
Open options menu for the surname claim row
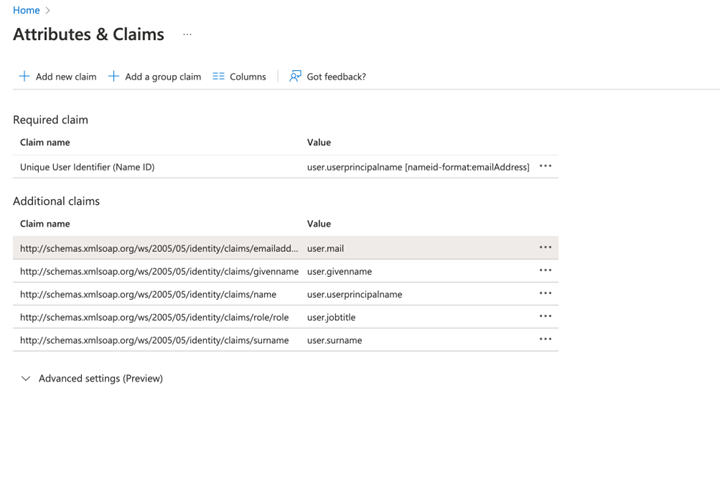[545, 340]
